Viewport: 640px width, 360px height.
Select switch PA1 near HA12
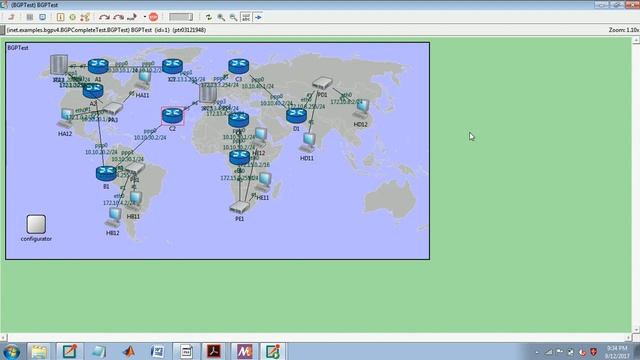click(113, 108)
